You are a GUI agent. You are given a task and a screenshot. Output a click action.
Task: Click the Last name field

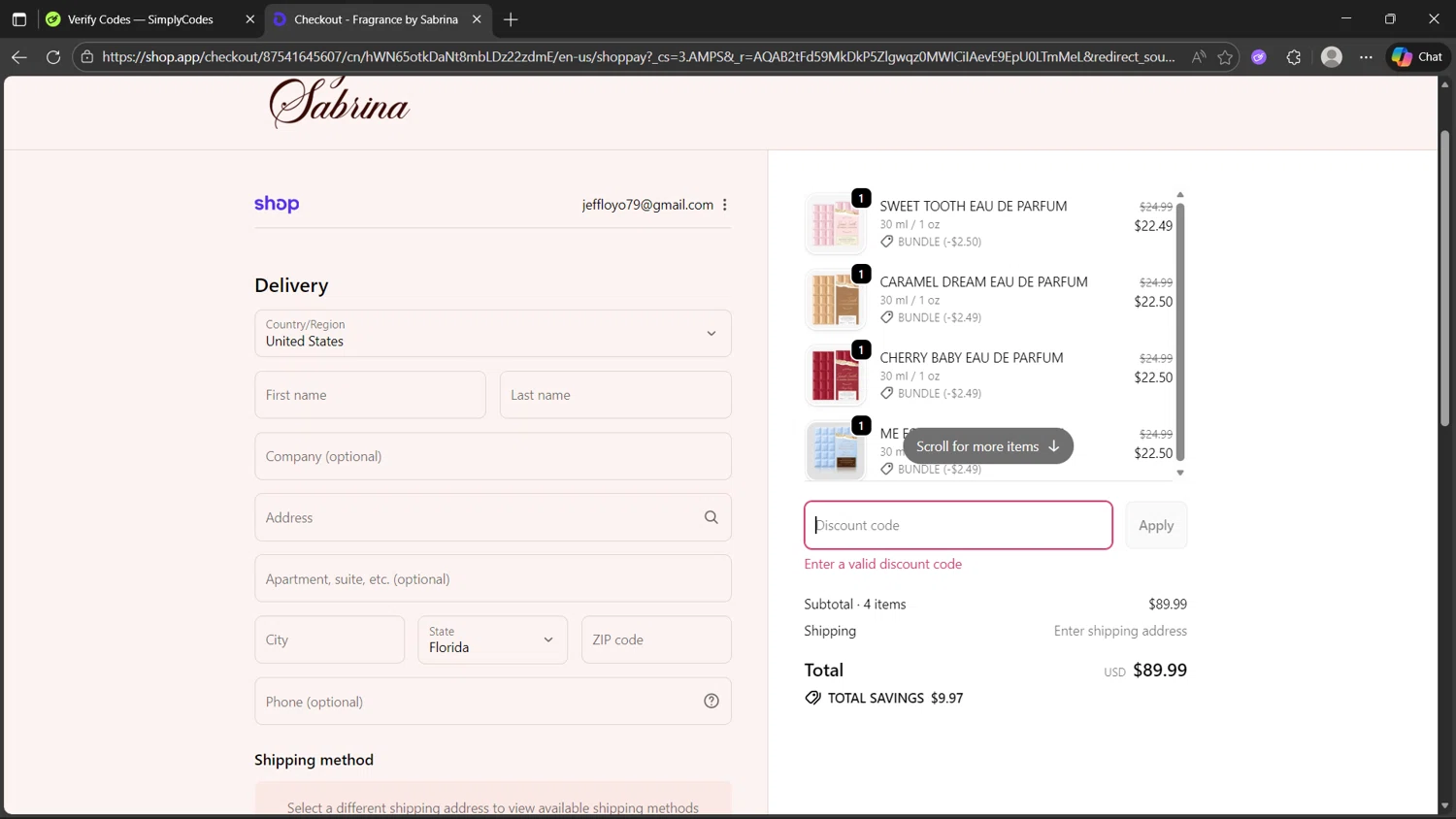tap(615, 395)
